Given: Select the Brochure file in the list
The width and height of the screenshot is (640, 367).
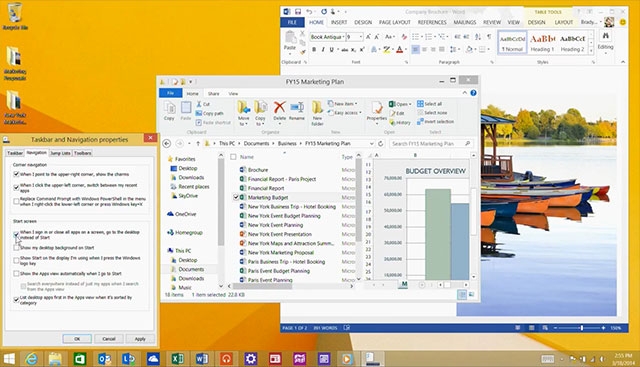Looking at the screenshot, I should tap(258, 170).
